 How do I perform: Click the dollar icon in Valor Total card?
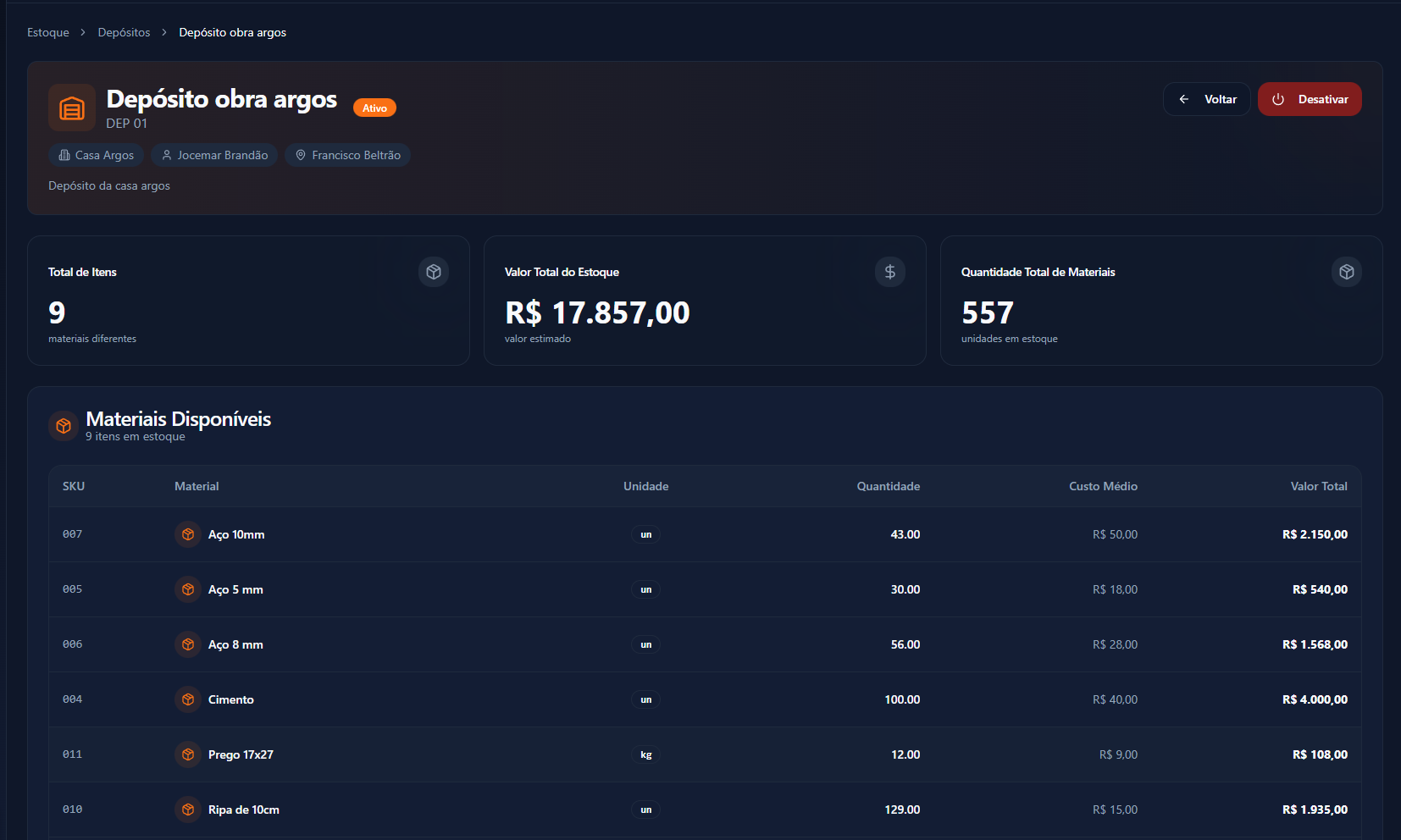889,272
